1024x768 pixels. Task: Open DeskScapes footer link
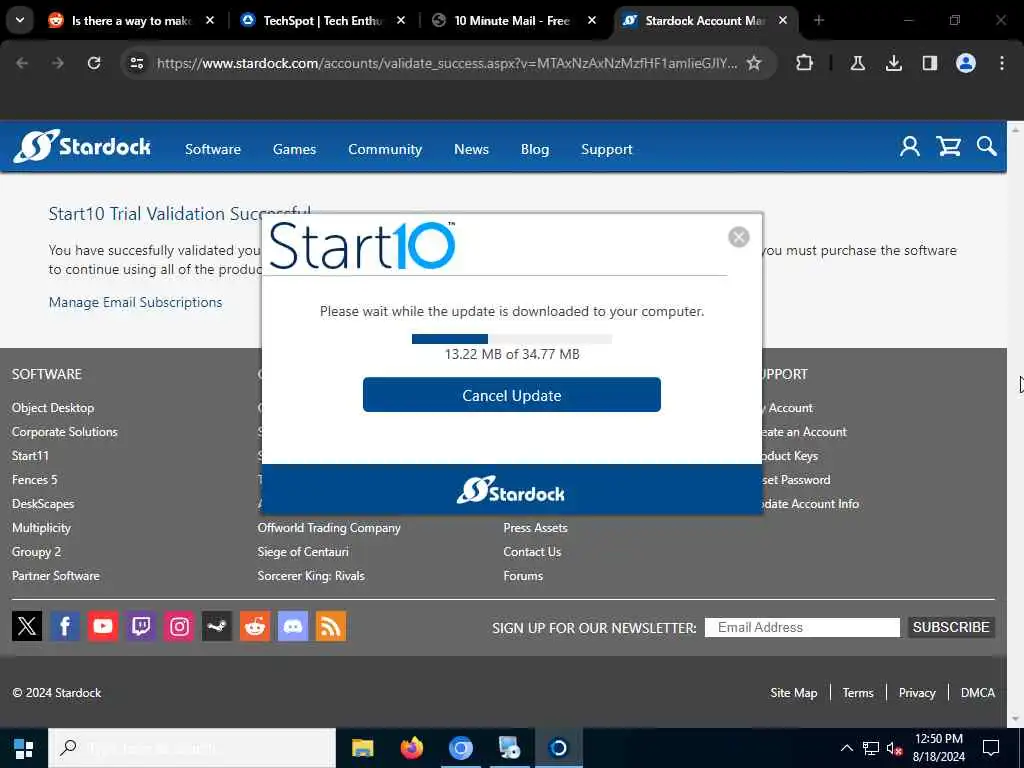[43, 504]
